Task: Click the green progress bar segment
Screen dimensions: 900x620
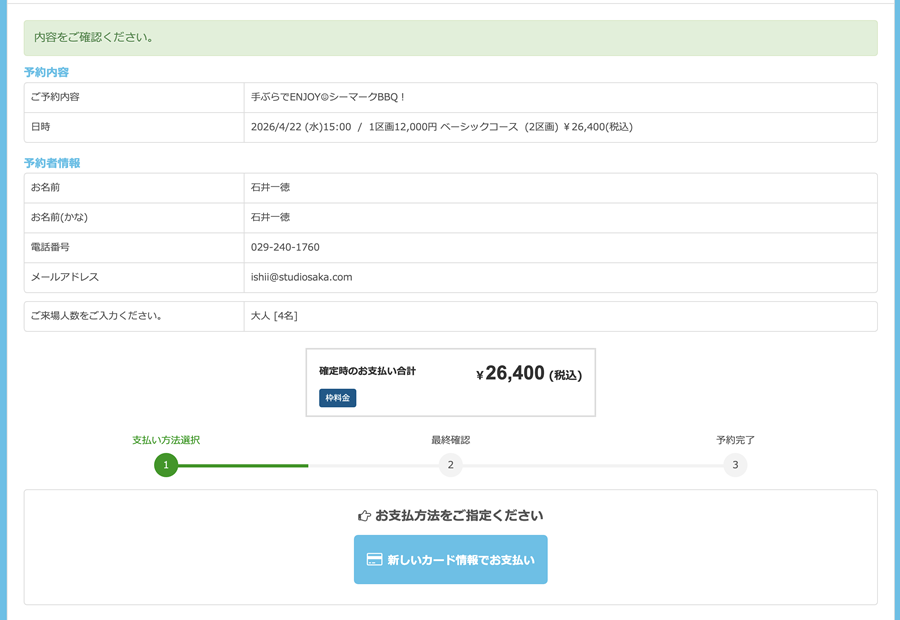Action: pyautogui.click(x=242, y=466)
